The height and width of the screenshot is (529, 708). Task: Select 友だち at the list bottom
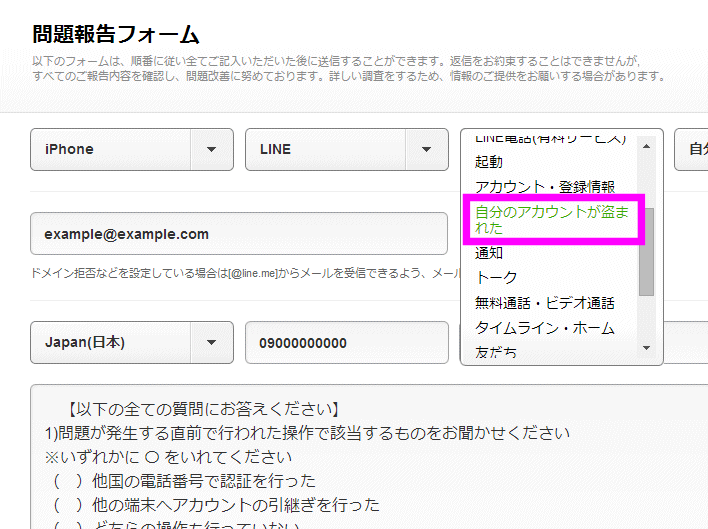click(496, 350)
